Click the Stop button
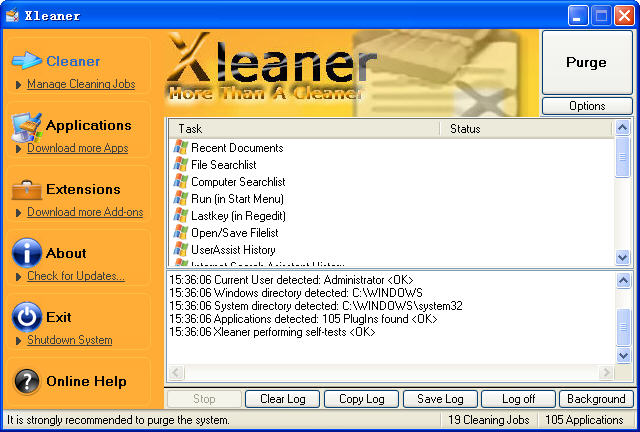 click(x=204, y=399)
